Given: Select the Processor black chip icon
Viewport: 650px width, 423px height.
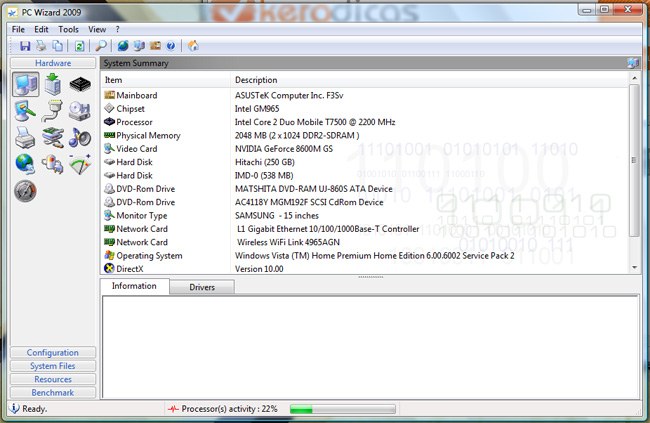Looking at the screenshot, I should coord(80,84).
